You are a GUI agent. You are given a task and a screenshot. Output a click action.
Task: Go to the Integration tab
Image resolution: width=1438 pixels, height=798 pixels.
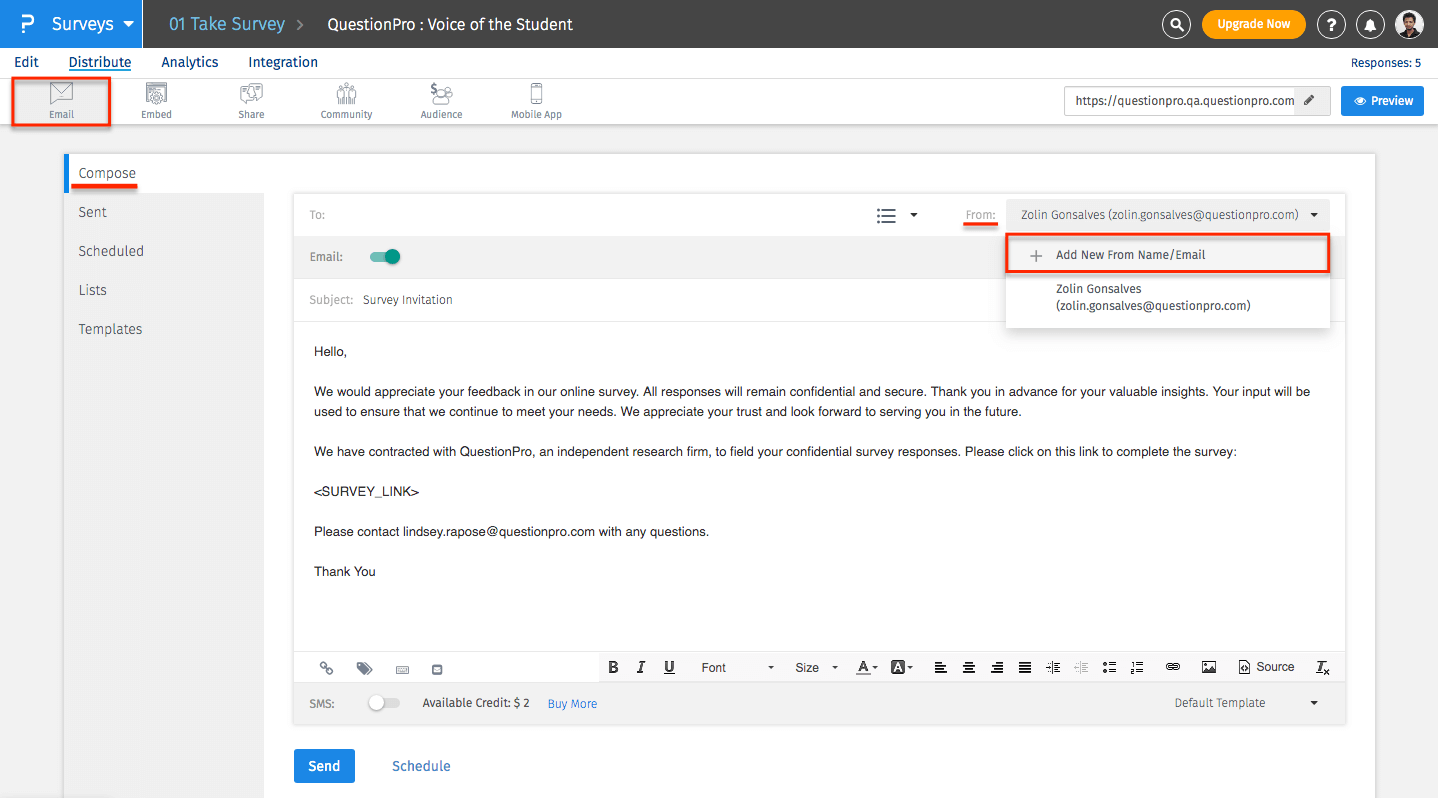(x=283, y=62)
